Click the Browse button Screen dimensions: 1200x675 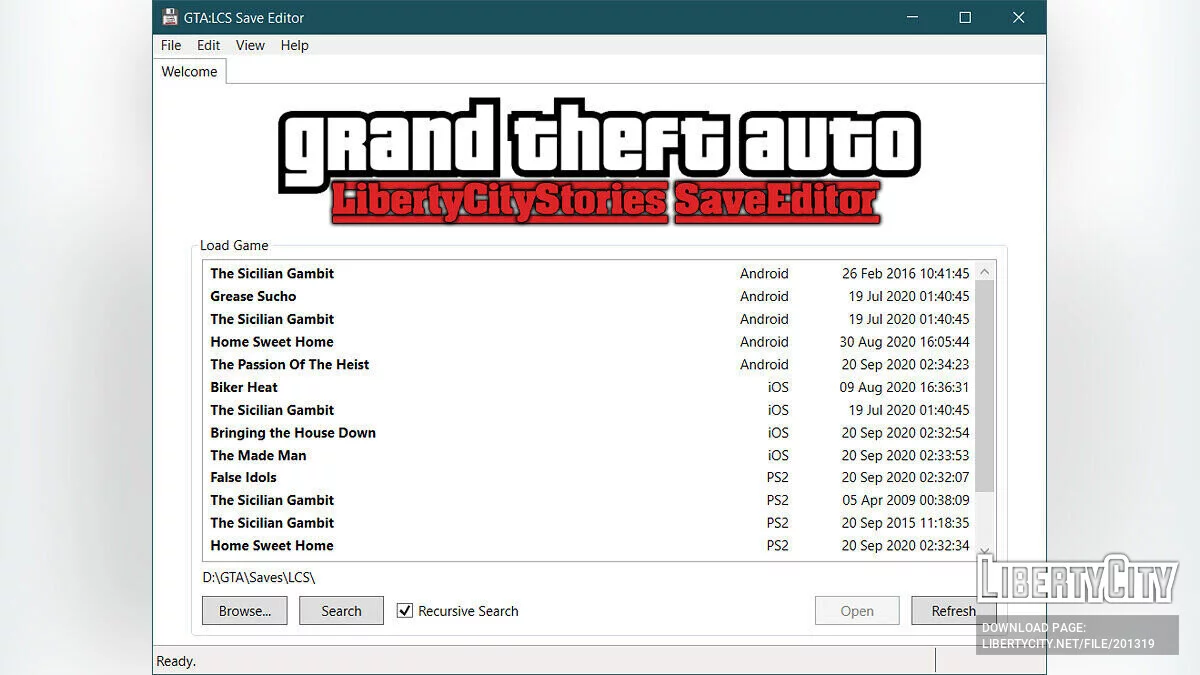click(x=244, y=610)
